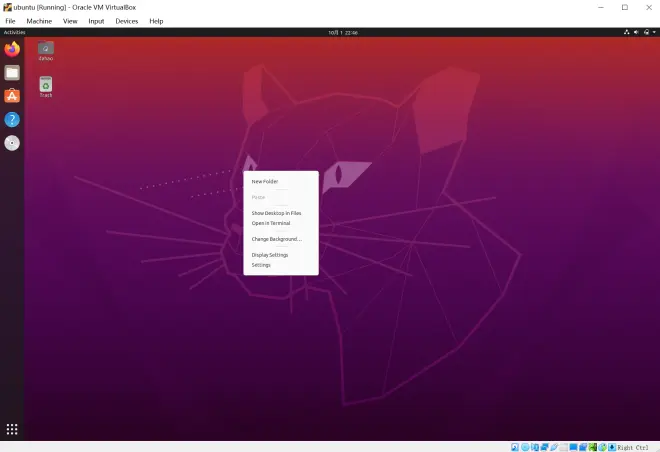Open the View menu in VirtualBox
This screenshot has width=660, height=452.
point(70,21)
